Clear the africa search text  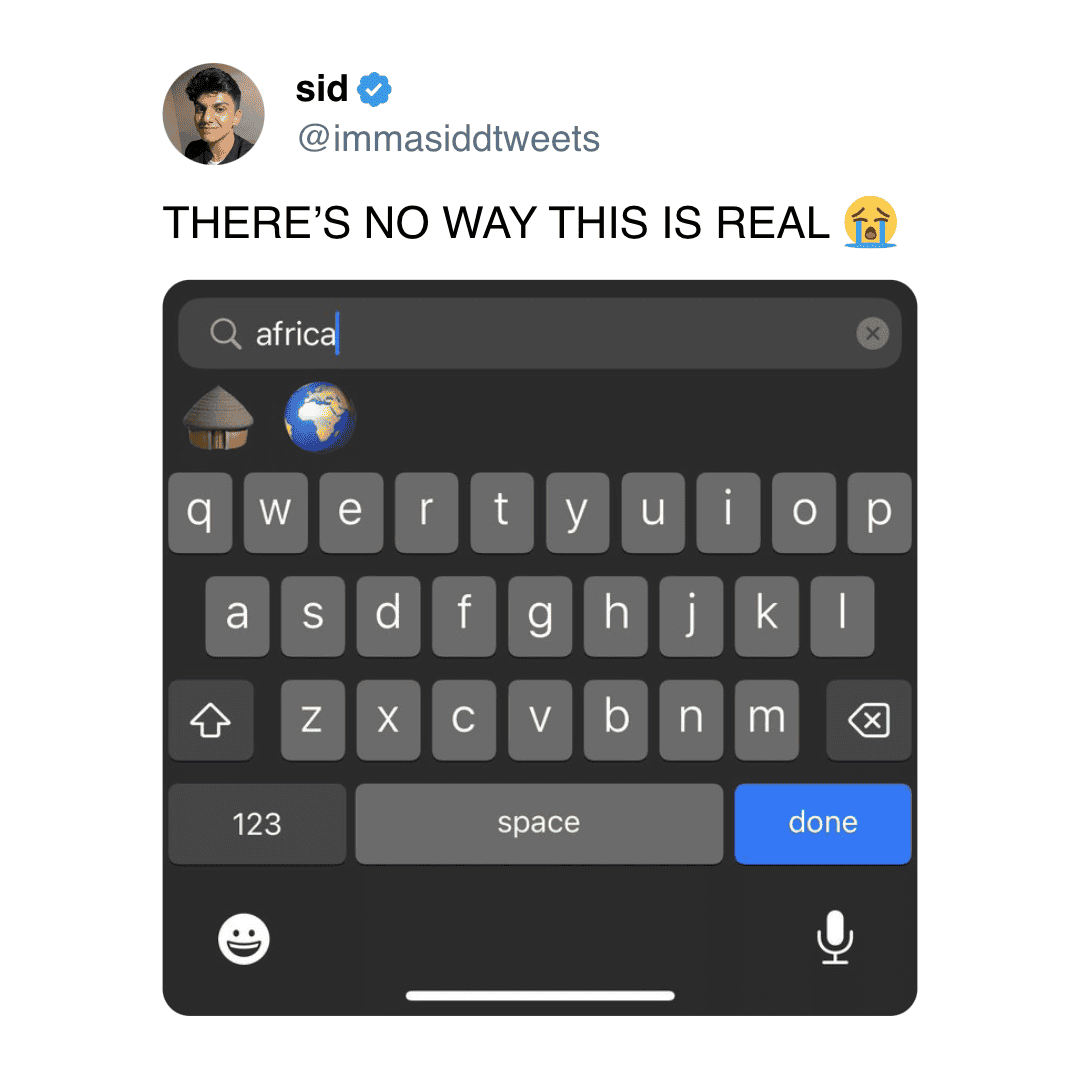tap(872, 333)
